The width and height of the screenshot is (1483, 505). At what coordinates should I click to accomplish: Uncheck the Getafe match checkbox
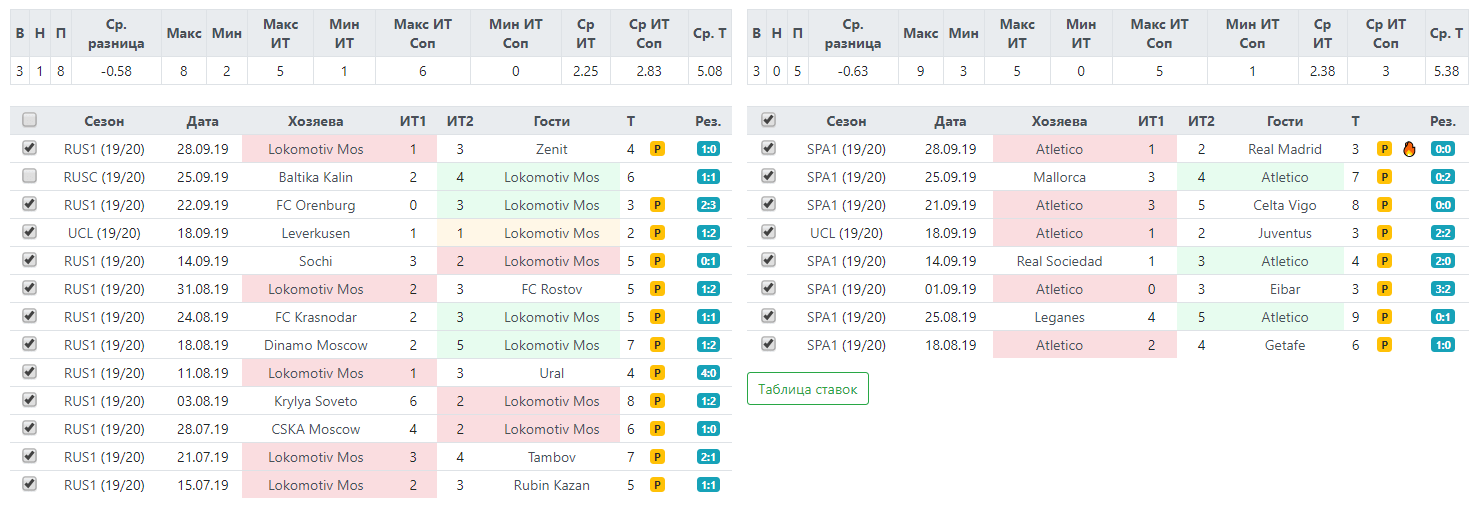tap(768, 344)
